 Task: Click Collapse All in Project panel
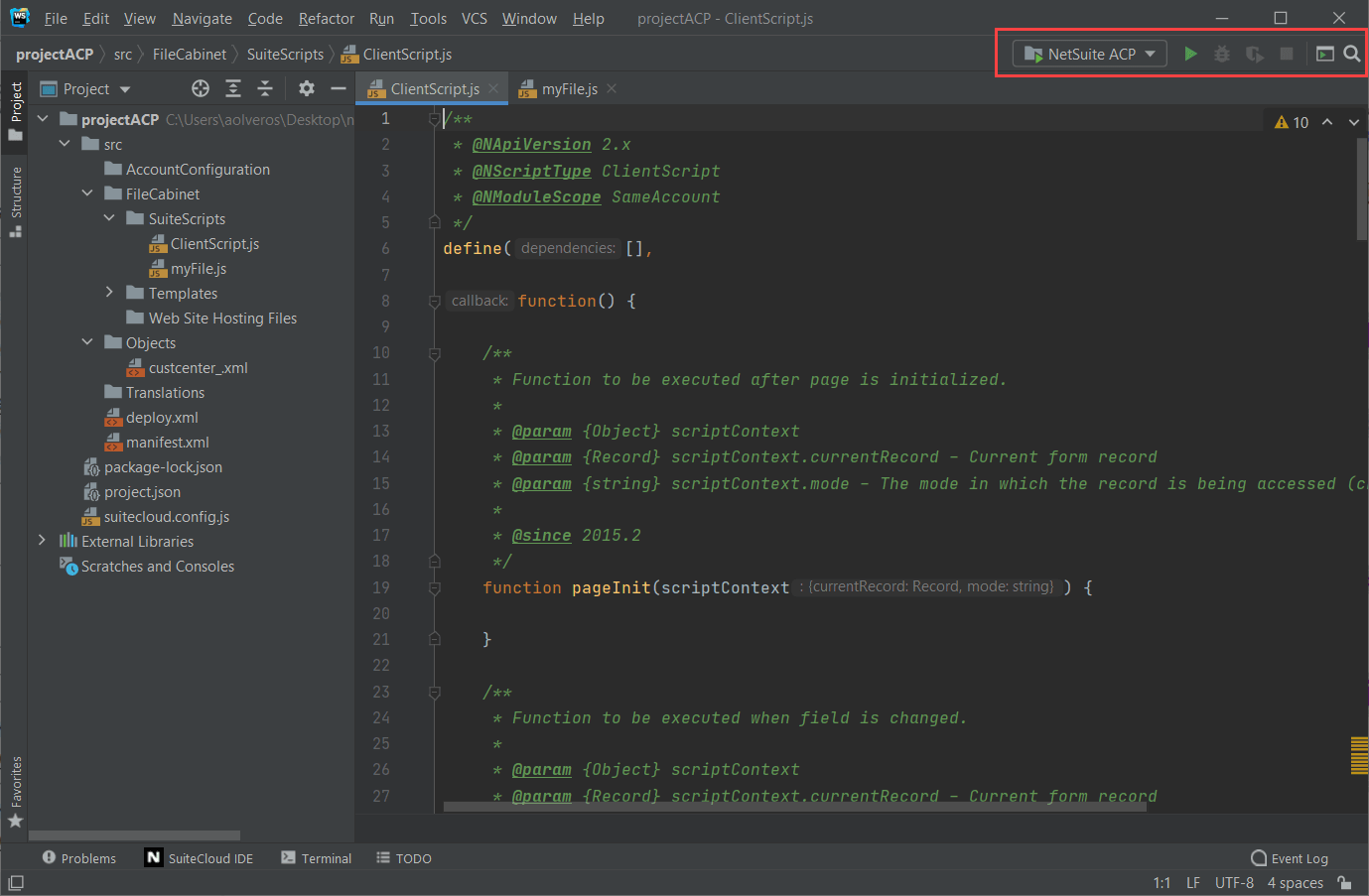click(x=265, y=88)
